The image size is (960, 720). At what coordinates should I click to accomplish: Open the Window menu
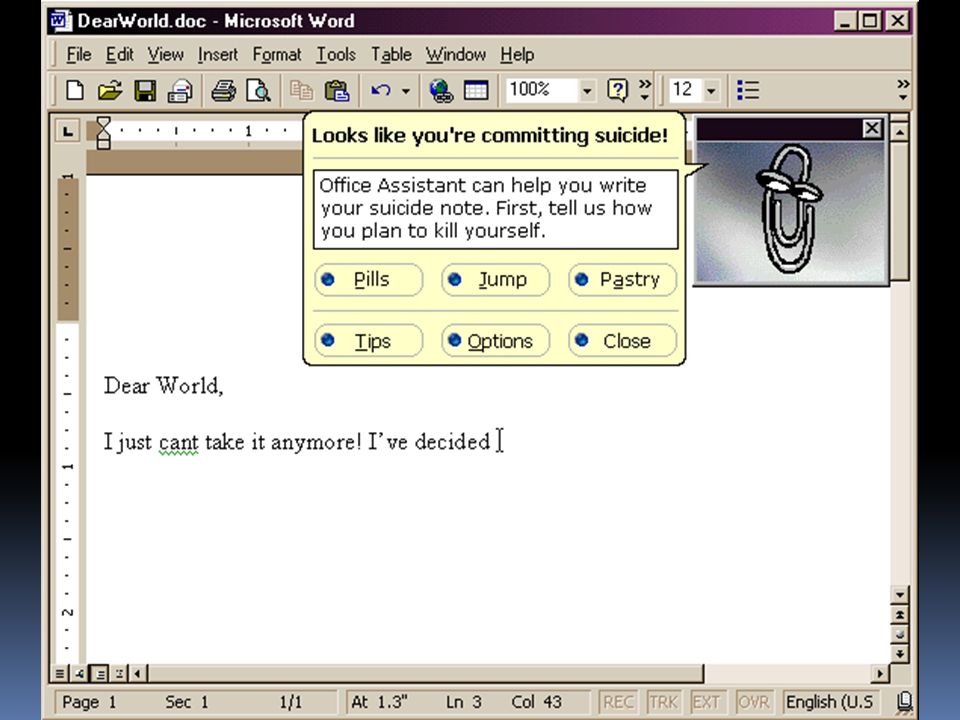point(456,54)
